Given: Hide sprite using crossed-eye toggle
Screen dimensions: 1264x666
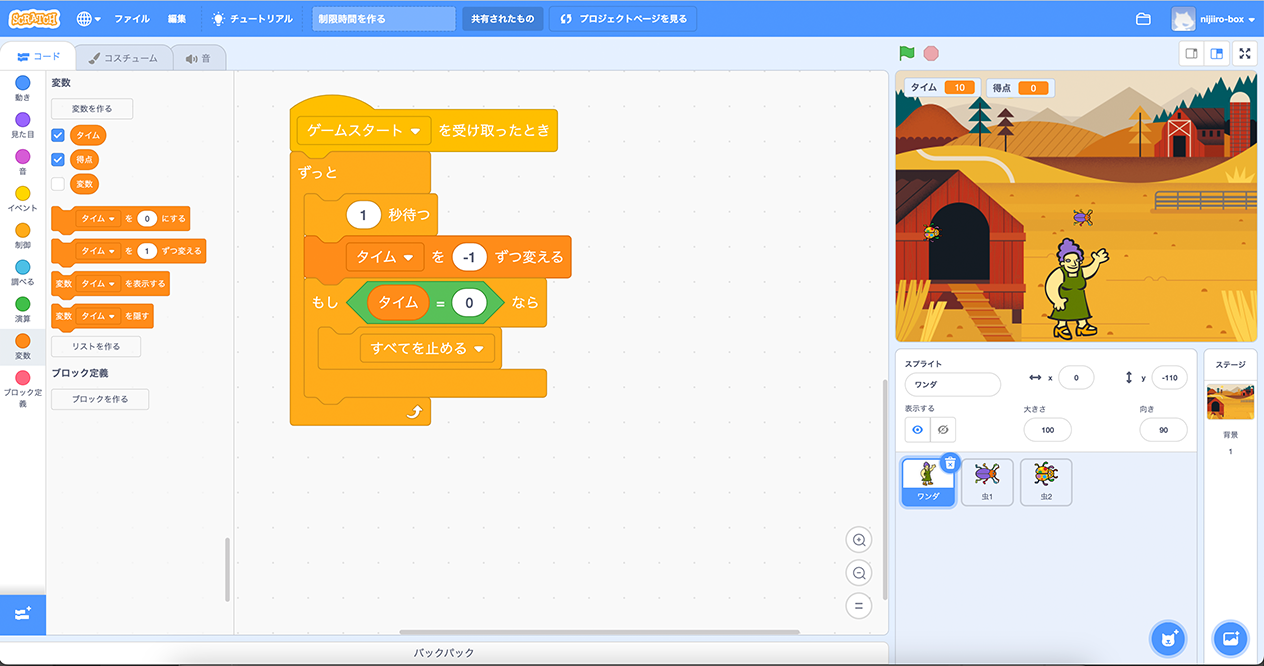Looking at the screenshot, I should pyautogui.click(x=942, y=430).
